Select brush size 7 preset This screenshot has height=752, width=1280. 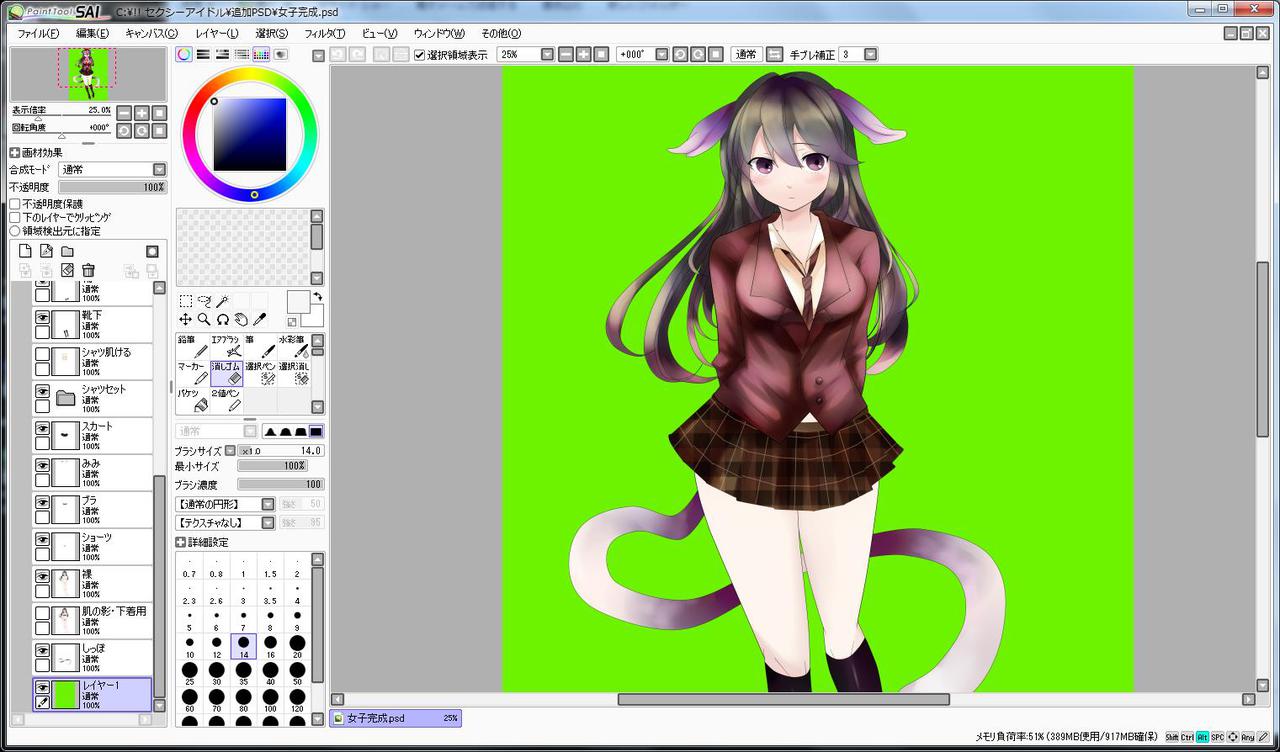coord(244,619)
